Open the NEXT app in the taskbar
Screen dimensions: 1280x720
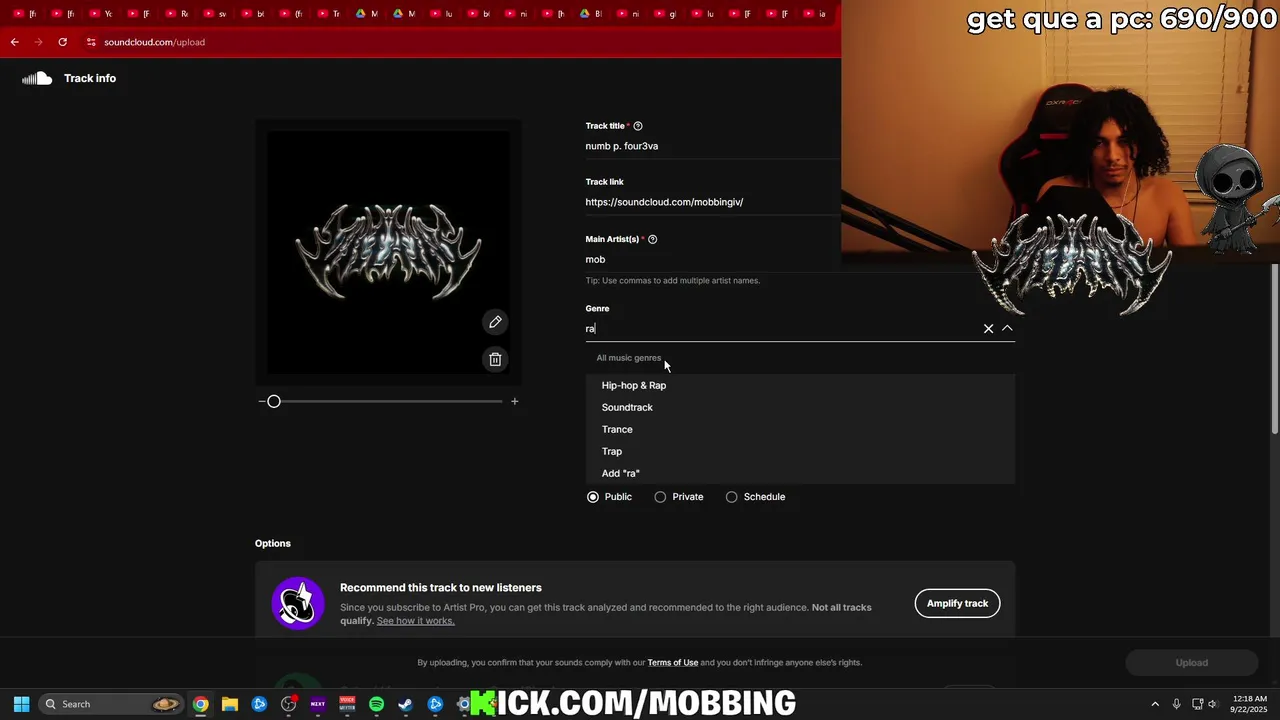[x=318, y=704]
